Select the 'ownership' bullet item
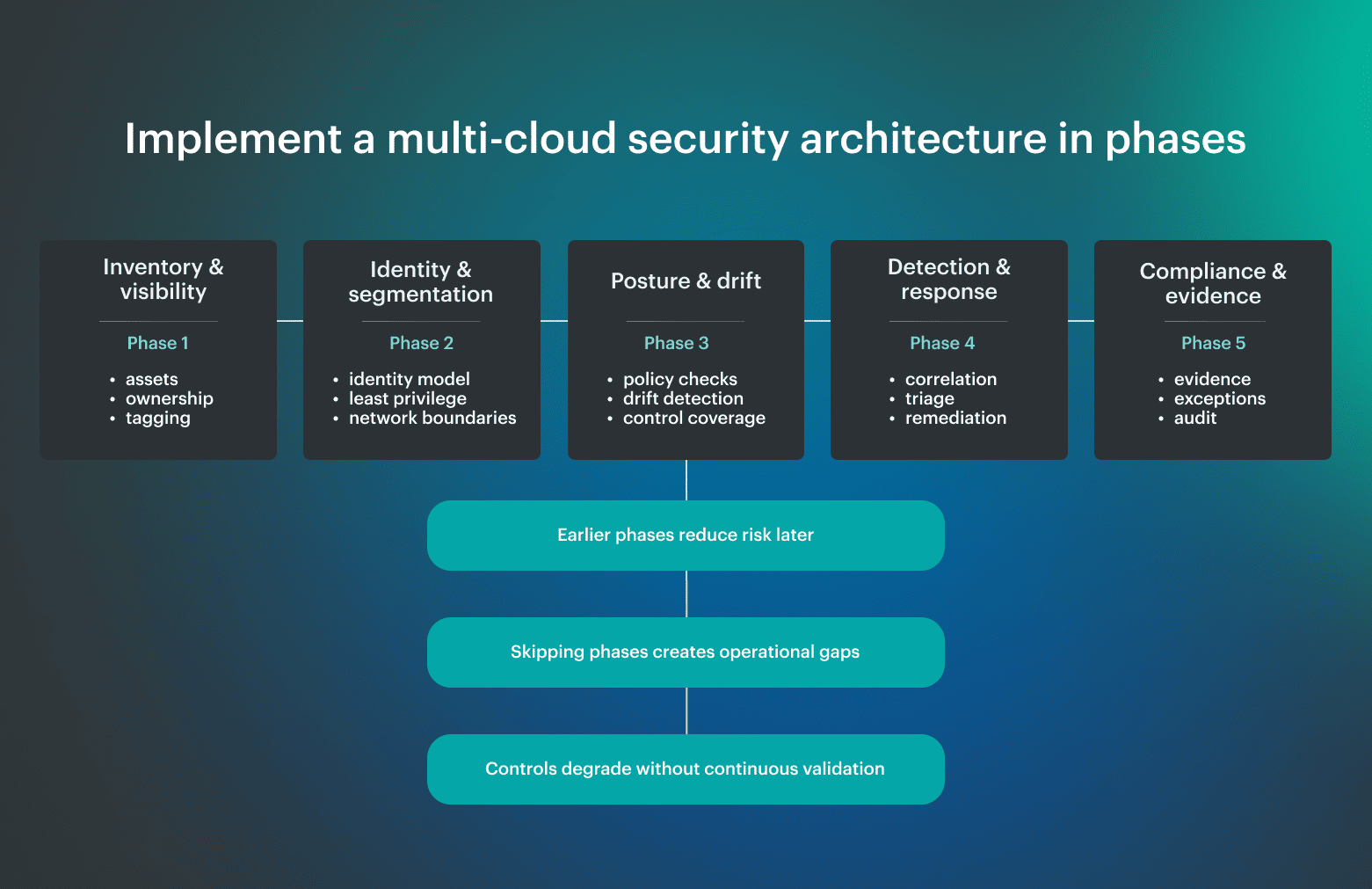Image resolution: width=1372 pixels, height=889 pixels. pyautogui.click(x=169, y=398)
